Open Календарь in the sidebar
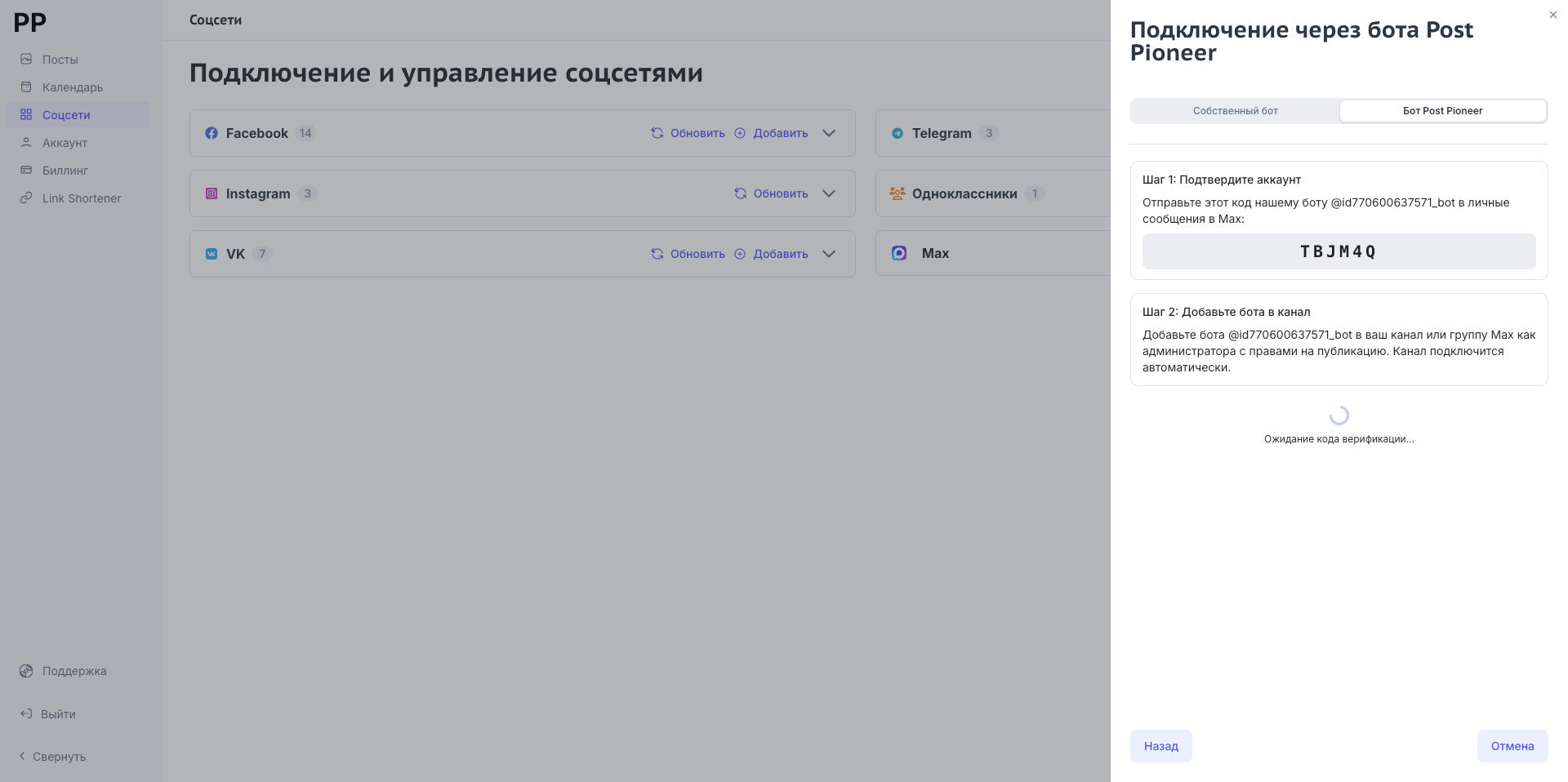Viewport: 1568px width, 782px height. 73,87
